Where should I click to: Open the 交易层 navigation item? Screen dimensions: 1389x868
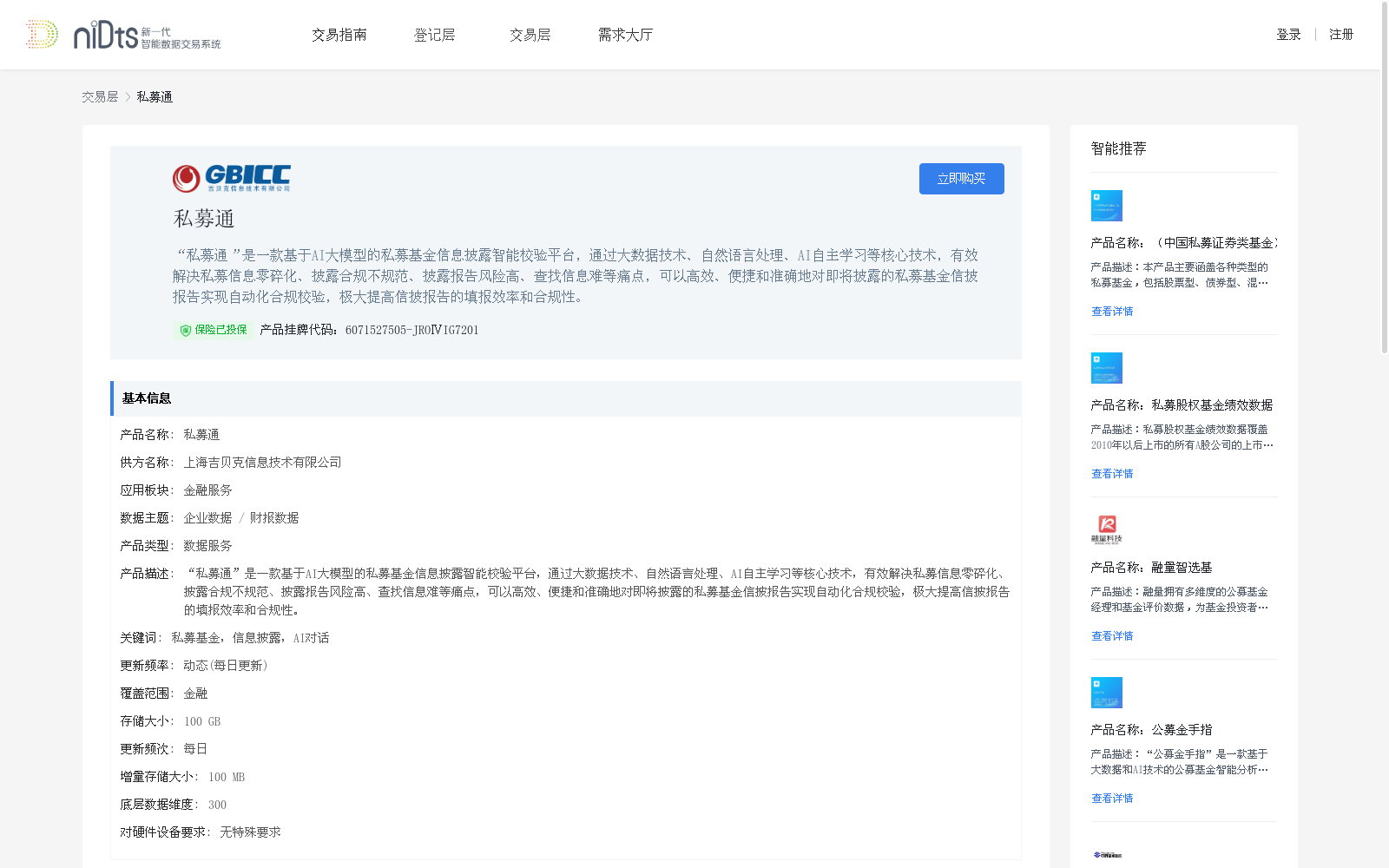coord(530,35)
